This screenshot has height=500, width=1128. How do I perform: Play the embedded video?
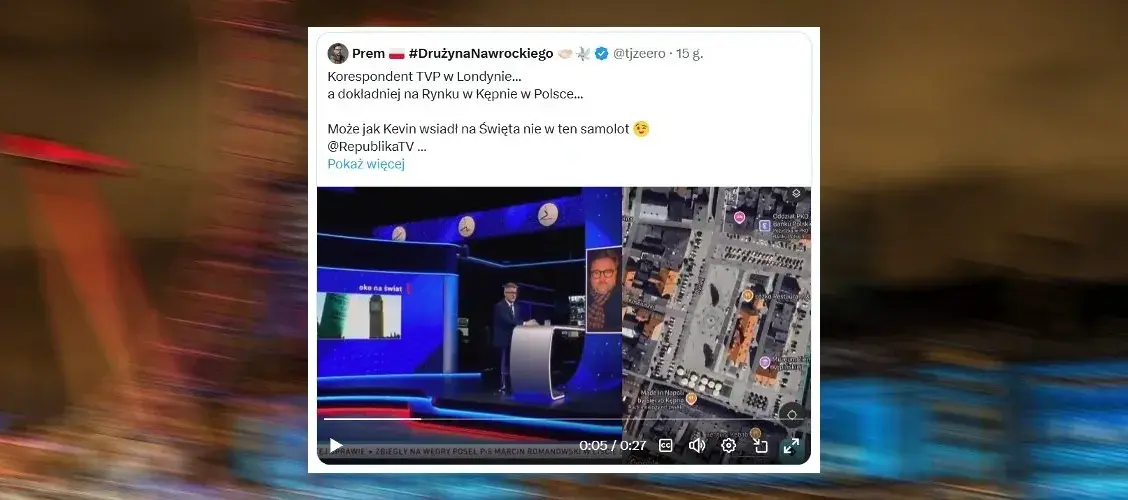pos(335,445)
